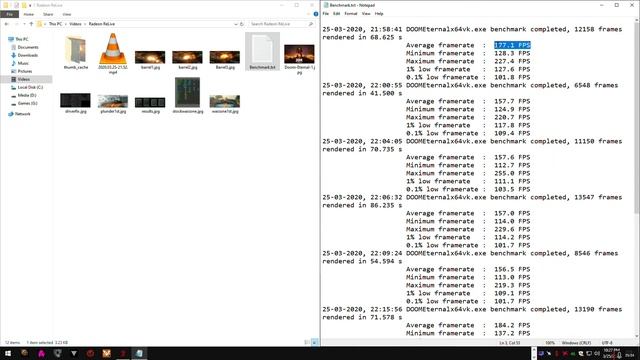This screenshot has height=360, width=640.
Task: Open Notepad View menu
Action: point(366,14)
